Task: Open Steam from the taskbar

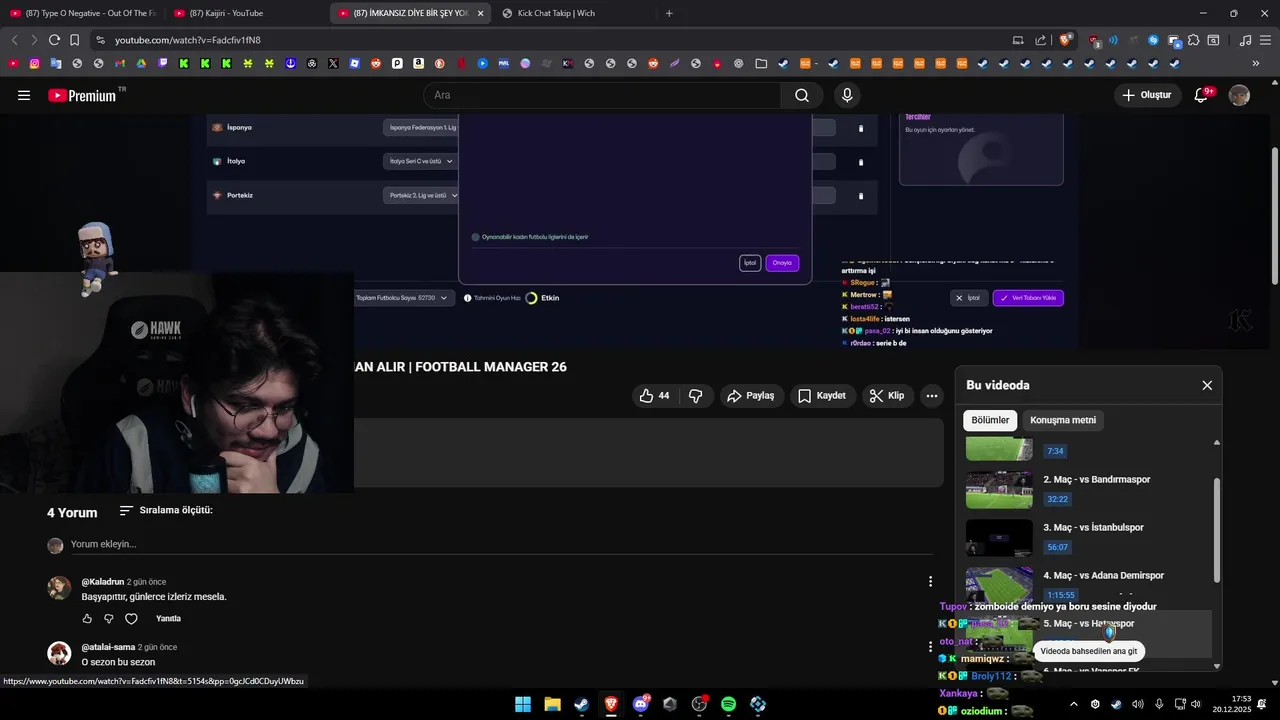Action: click(x=581, y=704)
